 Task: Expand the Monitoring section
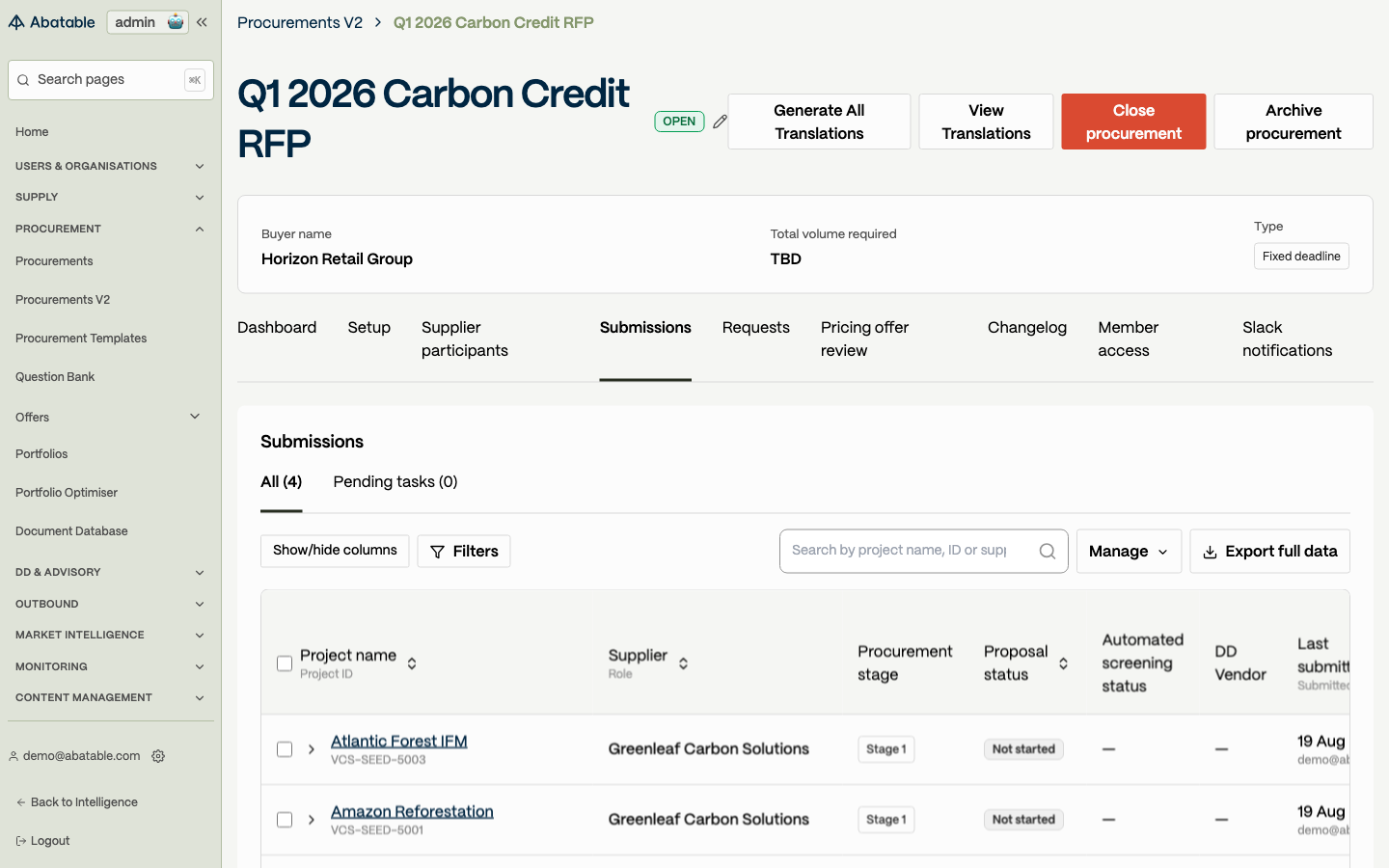point(200,666)
